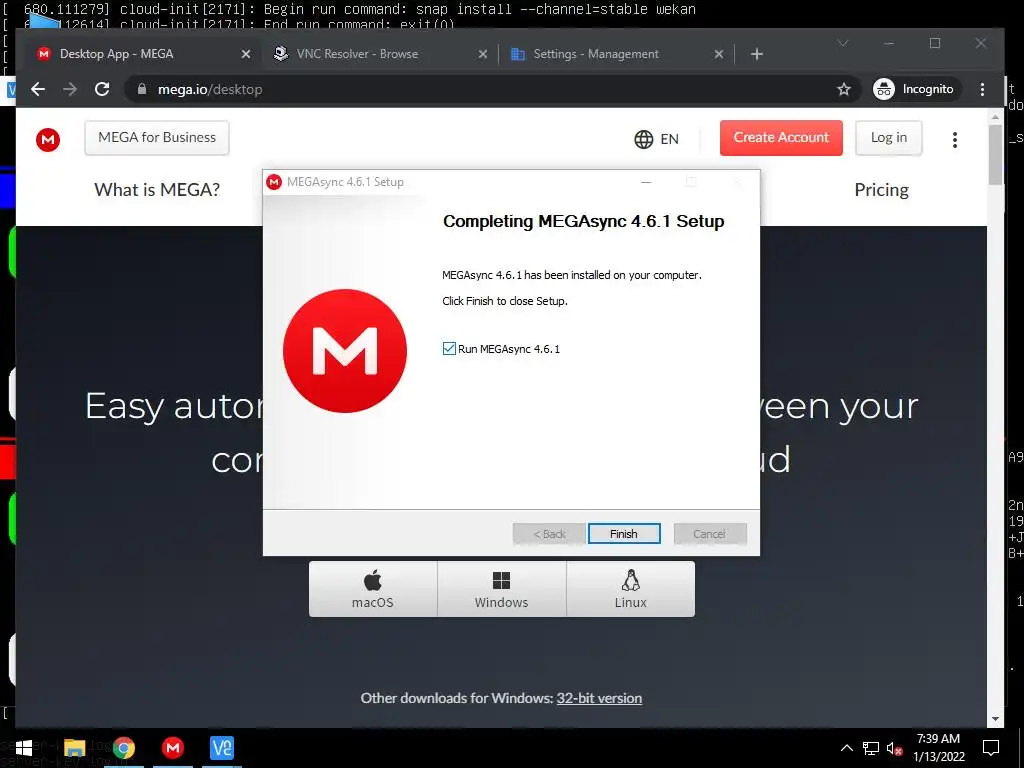Click MEGA logo in Setup title bar
Image resolution: width=1024 pixels, height=768 pixels.
tap(274, 182)
